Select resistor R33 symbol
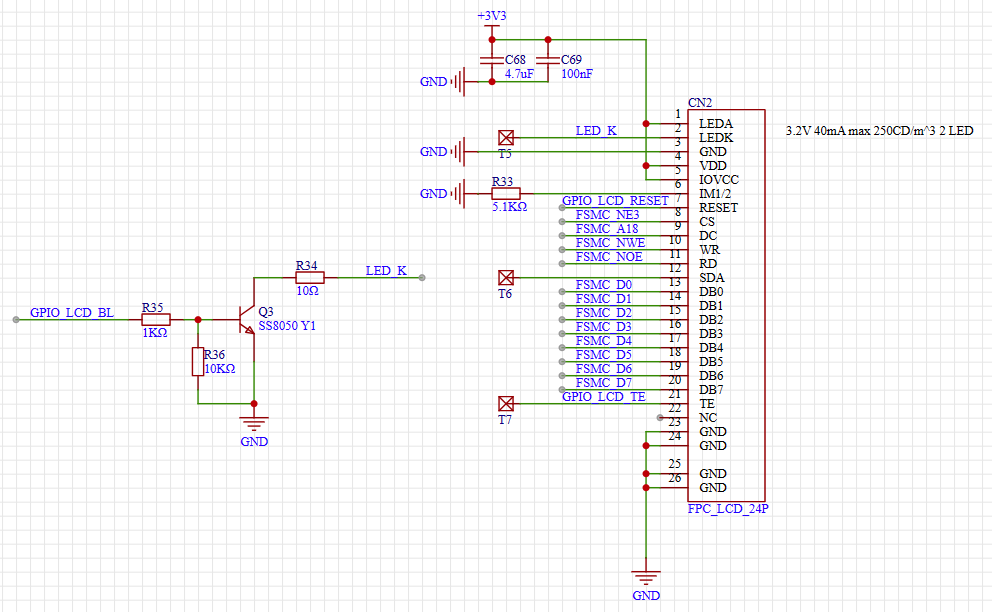 pos(506,194)
